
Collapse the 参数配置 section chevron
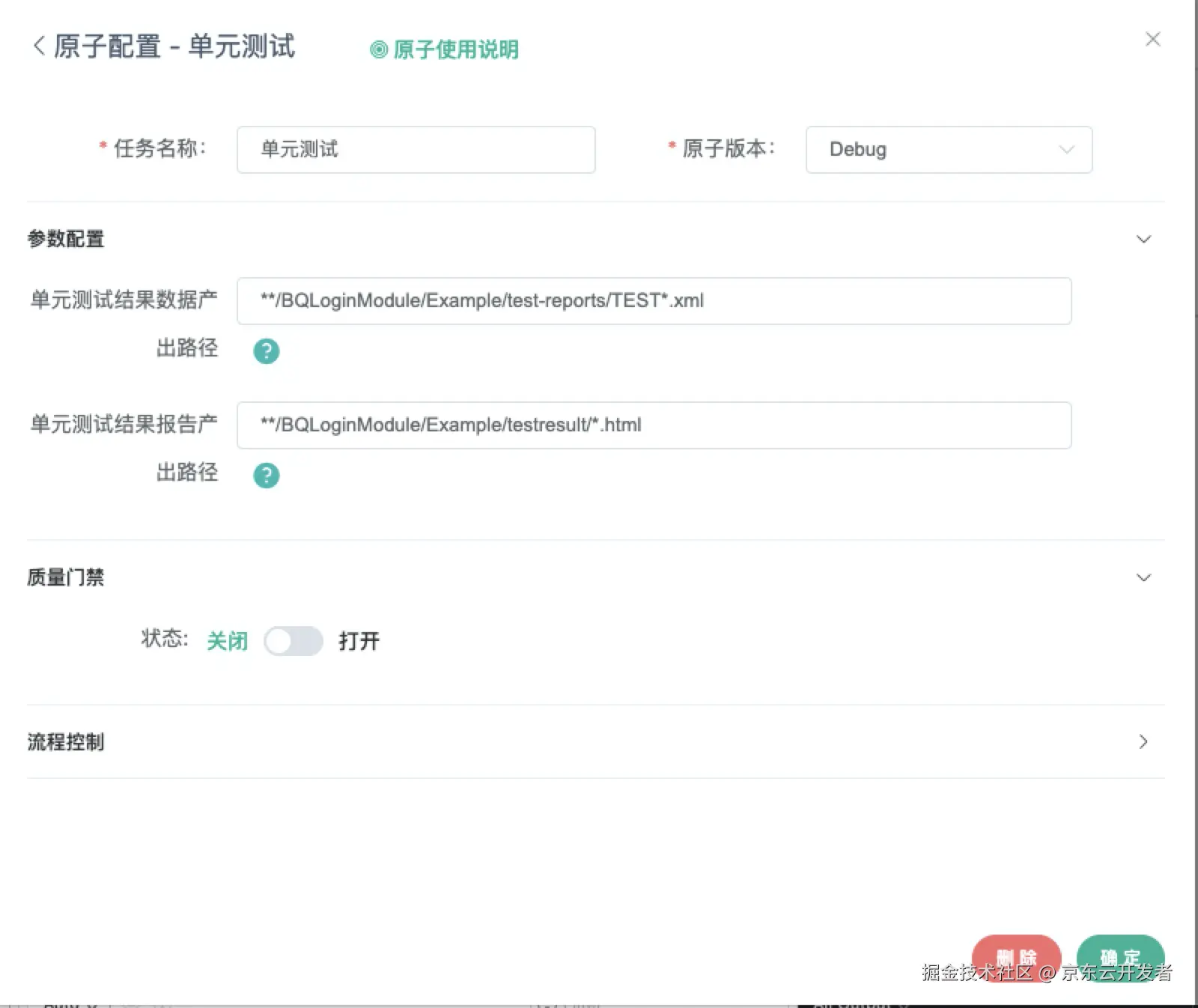point(1143,240)
